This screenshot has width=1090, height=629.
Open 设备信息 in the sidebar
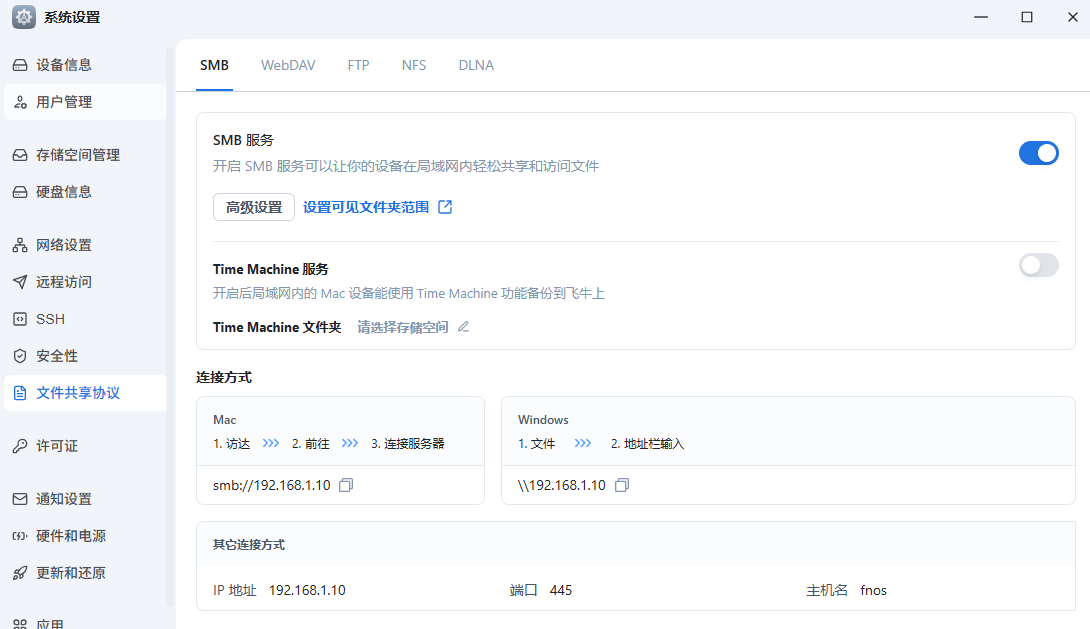point(64,65)
